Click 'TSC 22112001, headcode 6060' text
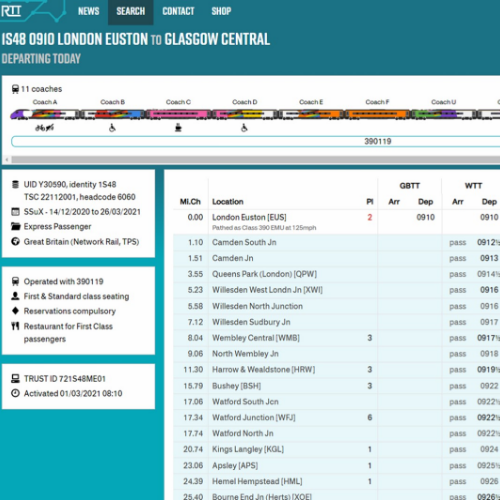Viewport: 500px width, 500px height. [x=80, y=197]
